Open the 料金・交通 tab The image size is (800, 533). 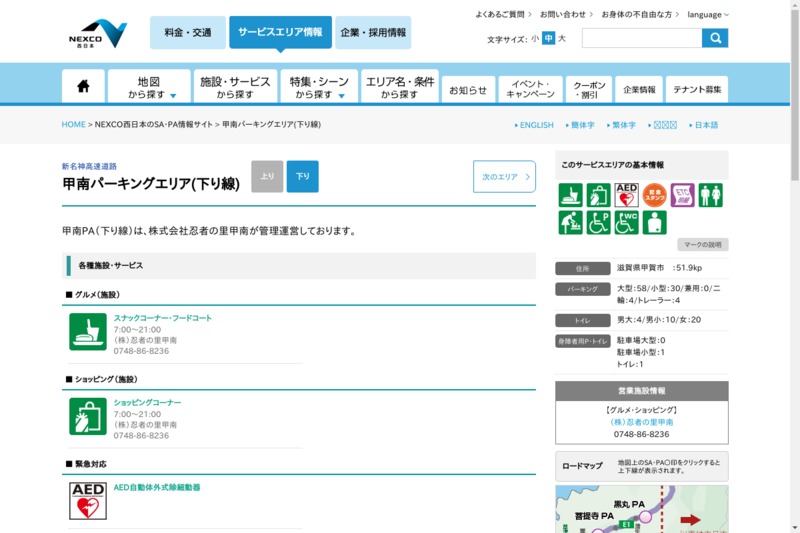(188, 33)
